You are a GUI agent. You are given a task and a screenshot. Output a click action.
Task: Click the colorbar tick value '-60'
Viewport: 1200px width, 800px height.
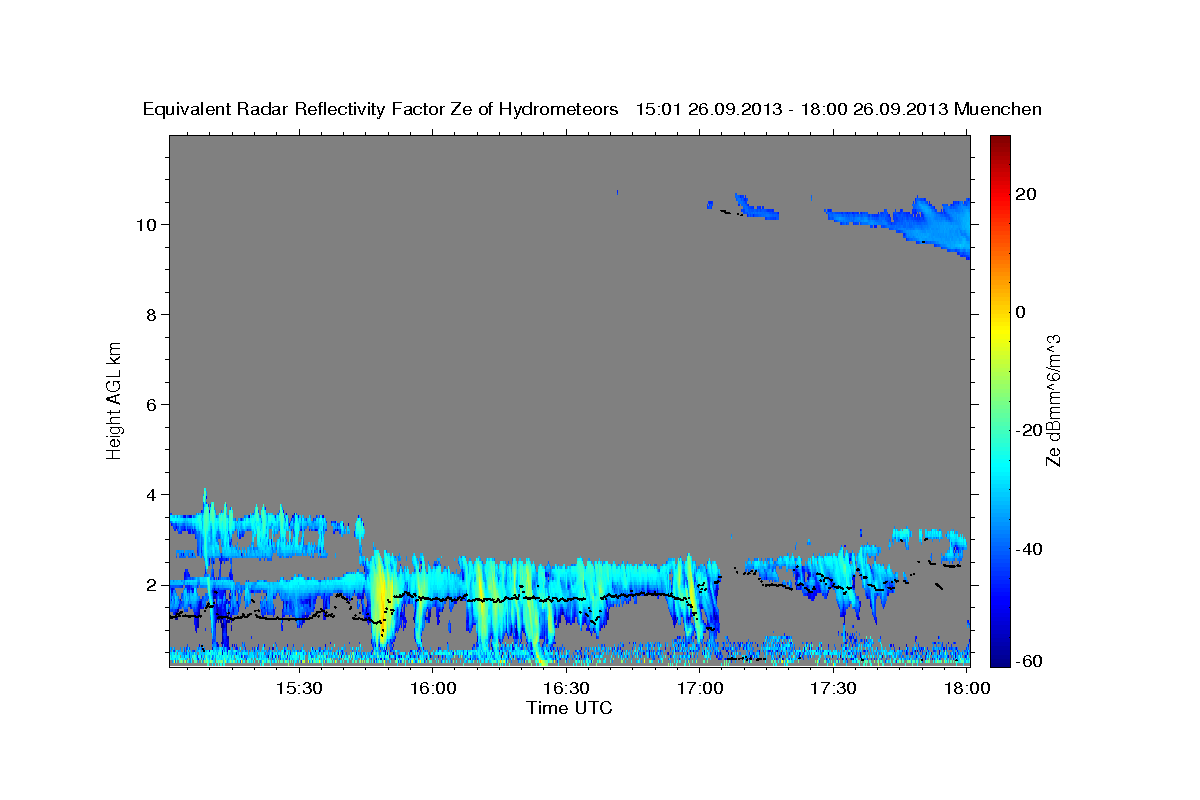click(x=1031, y=662)
